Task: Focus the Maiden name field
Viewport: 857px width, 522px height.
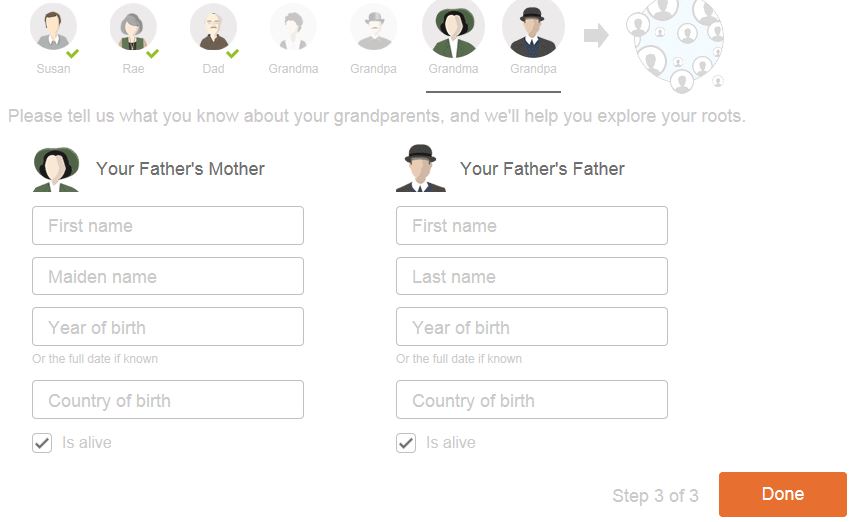Action: coord(168,277)
